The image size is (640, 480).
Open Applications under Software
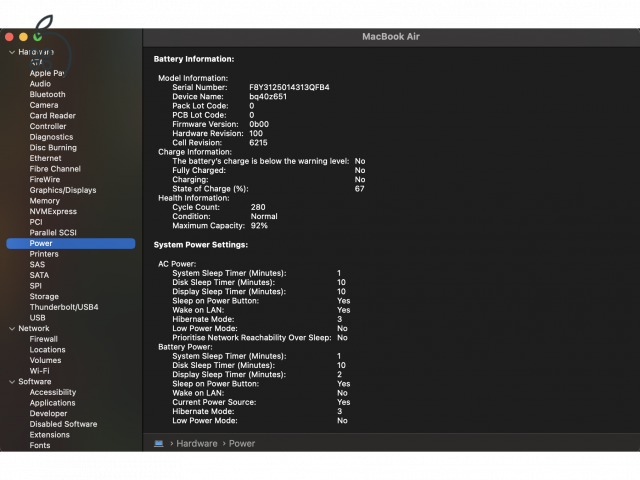coord(52,403)
